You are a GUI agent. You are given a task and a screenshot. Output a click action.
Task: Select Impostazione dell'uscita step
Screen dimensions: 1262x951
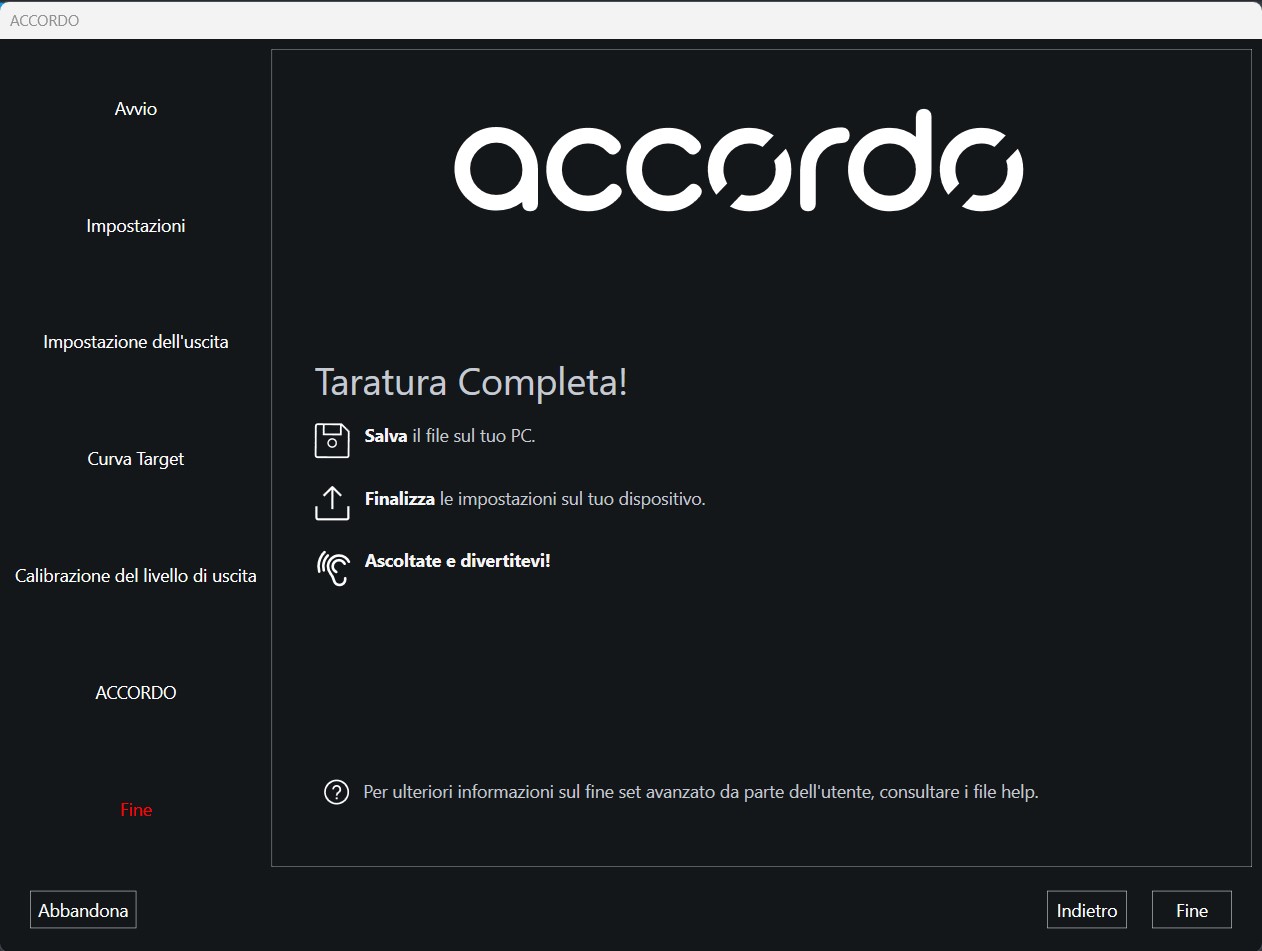[136, 342]
